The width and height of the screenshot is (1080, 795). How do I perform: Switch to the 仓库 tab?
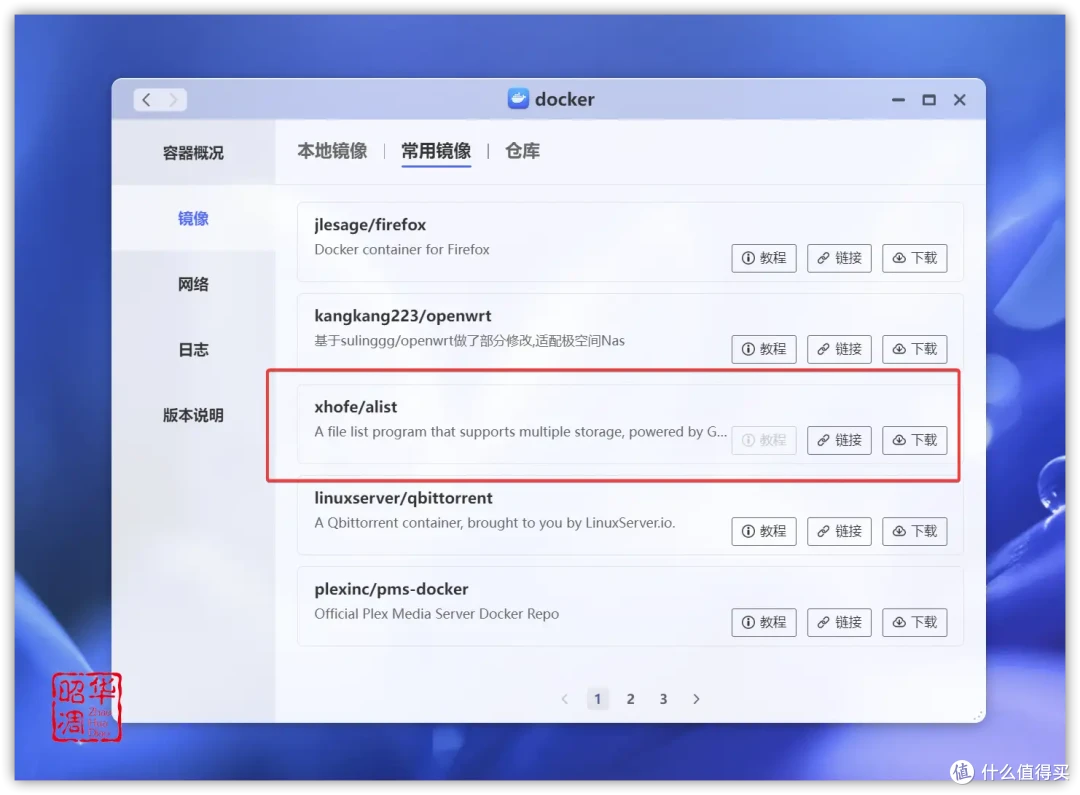(522, 151)
